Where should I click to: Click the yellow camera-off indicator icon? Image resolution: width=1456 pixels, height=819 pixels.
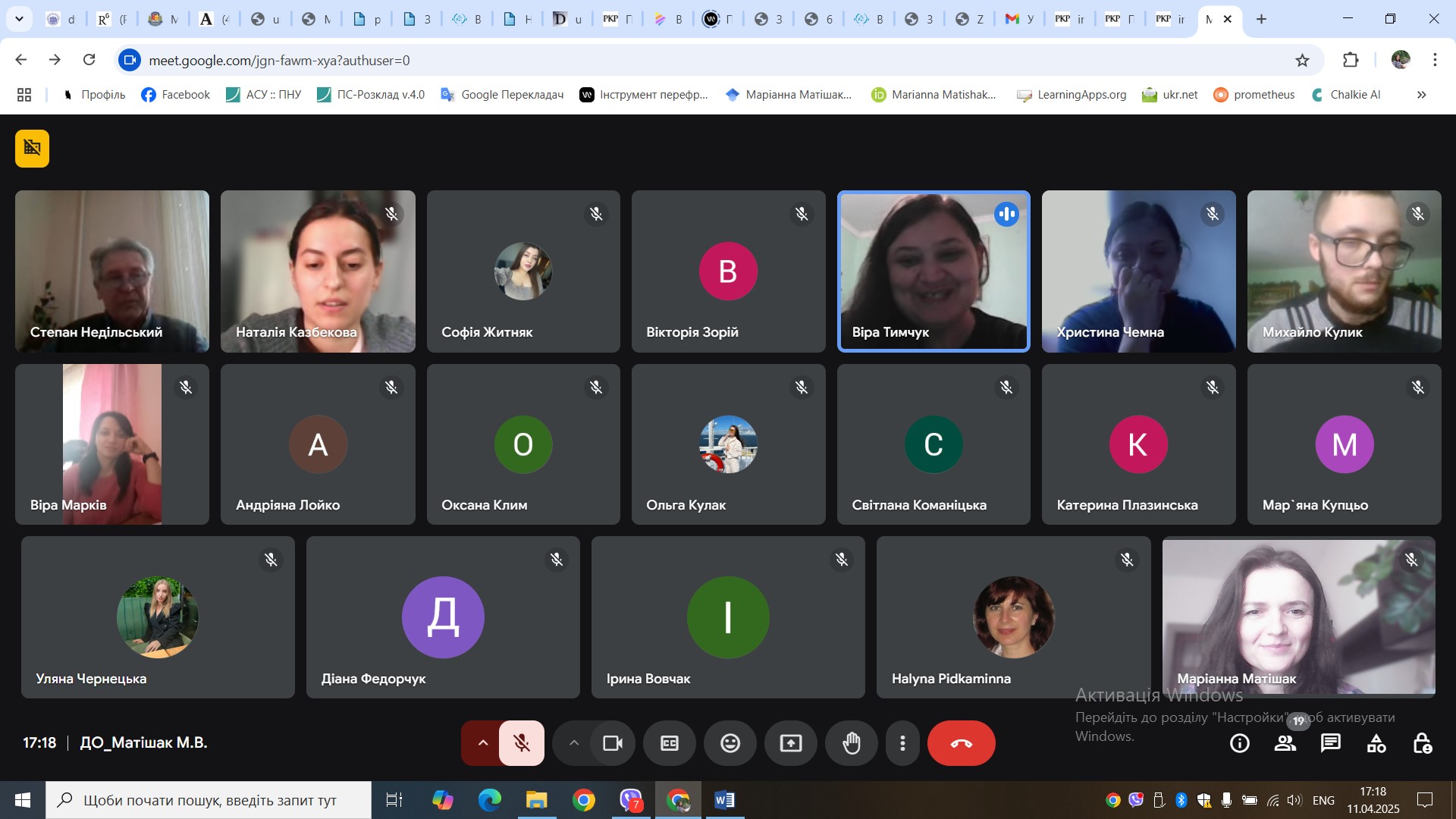pos(32,148)
